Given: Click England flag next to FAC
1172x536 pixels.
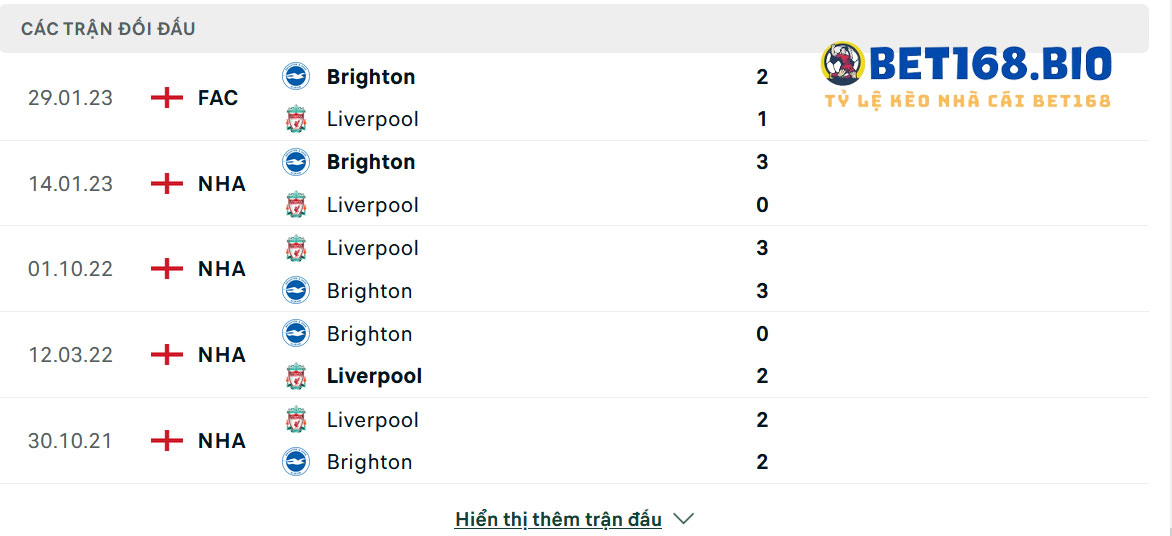Looking at the screenshot, I should (167, 98).
